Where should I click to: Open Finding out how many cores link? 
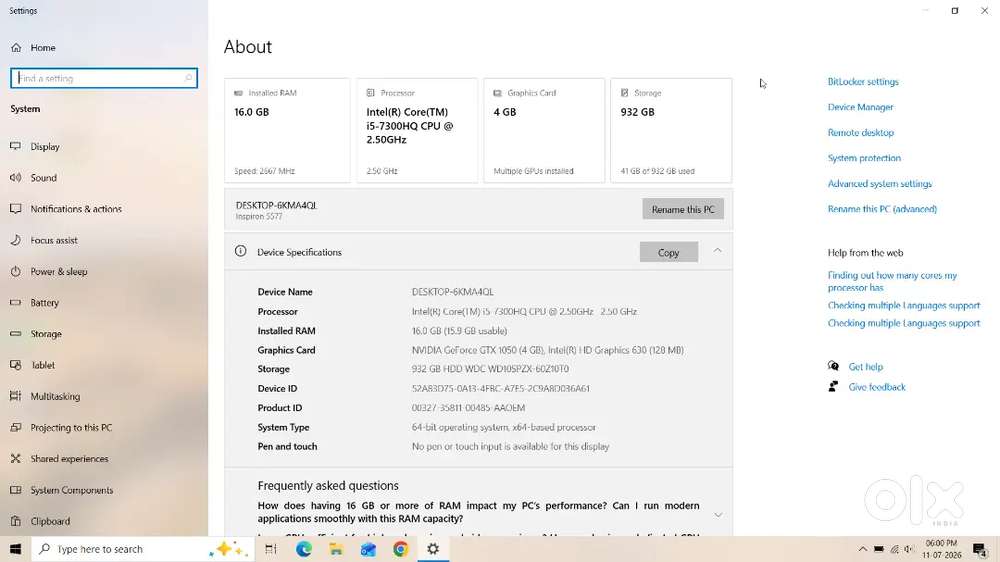(892, 281)
